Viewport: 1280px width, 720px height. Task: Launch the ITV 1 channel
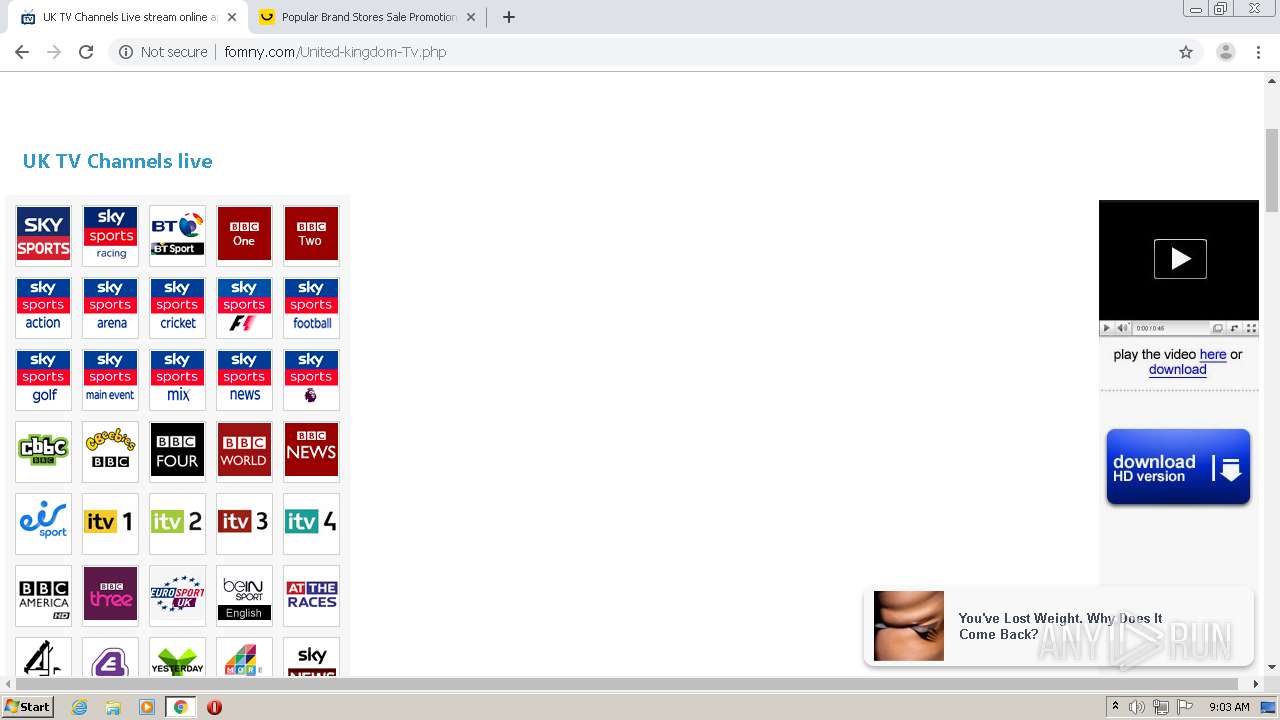click(110, 524)
